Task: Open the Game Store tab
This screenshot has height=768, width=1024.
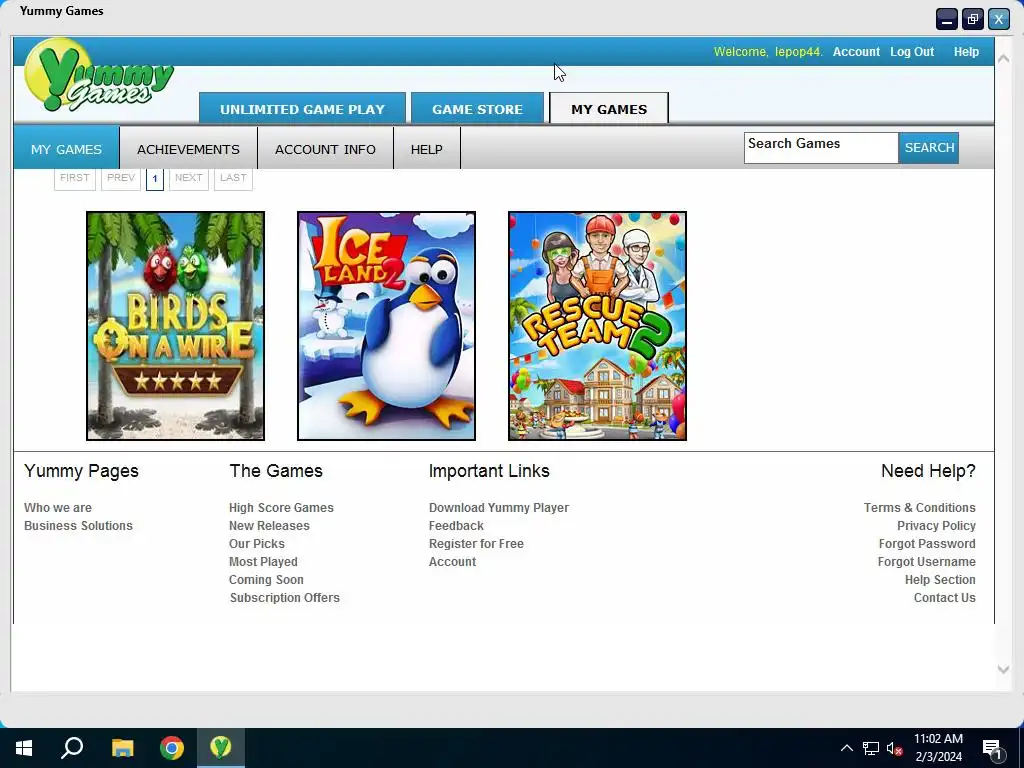Action: (477, 108)
